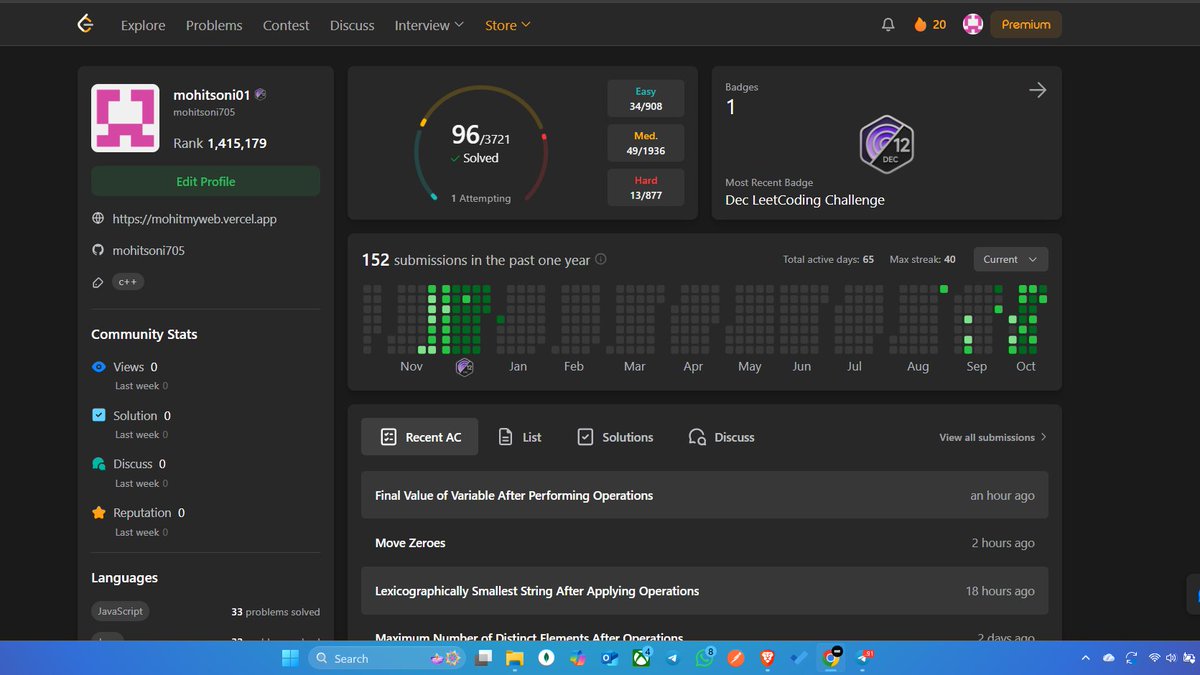Click the View all submissions chevron link
The height and width of the screenshot is (675, 1200).
pyautogui.click(x=993, y=437)
